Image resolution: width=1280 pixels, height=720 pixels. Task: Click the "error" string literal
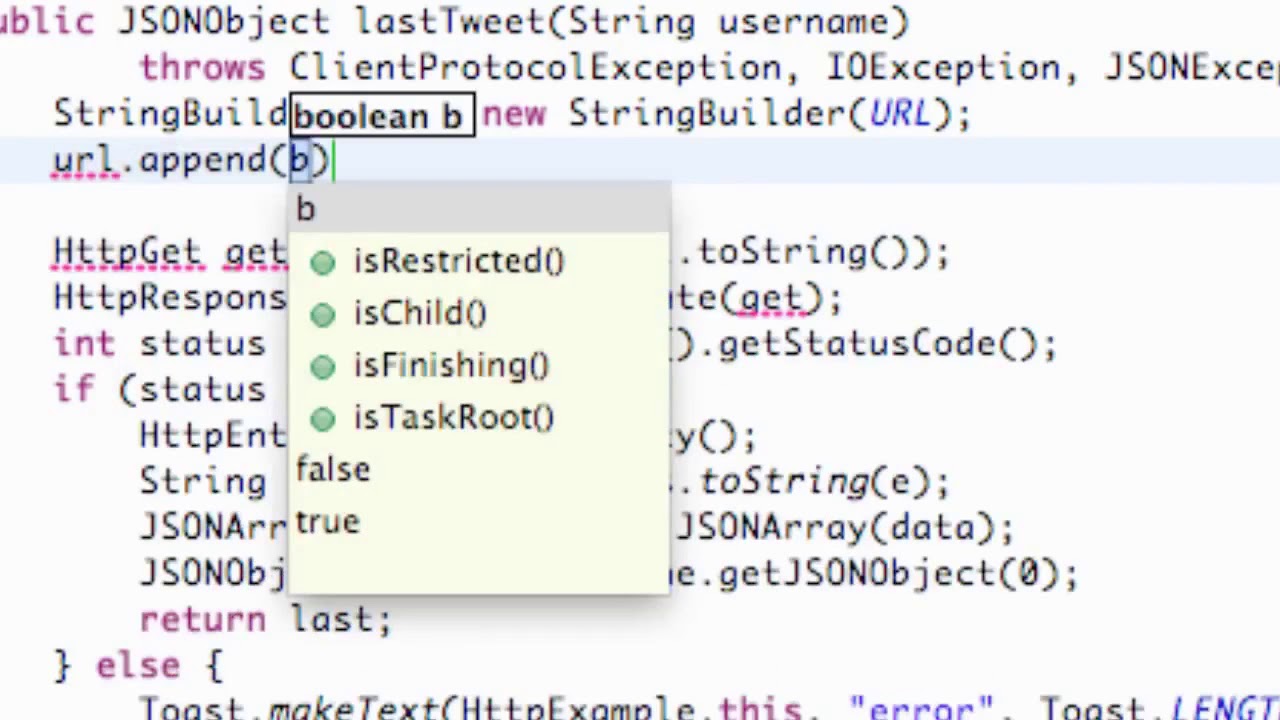(x=922, y=707)
